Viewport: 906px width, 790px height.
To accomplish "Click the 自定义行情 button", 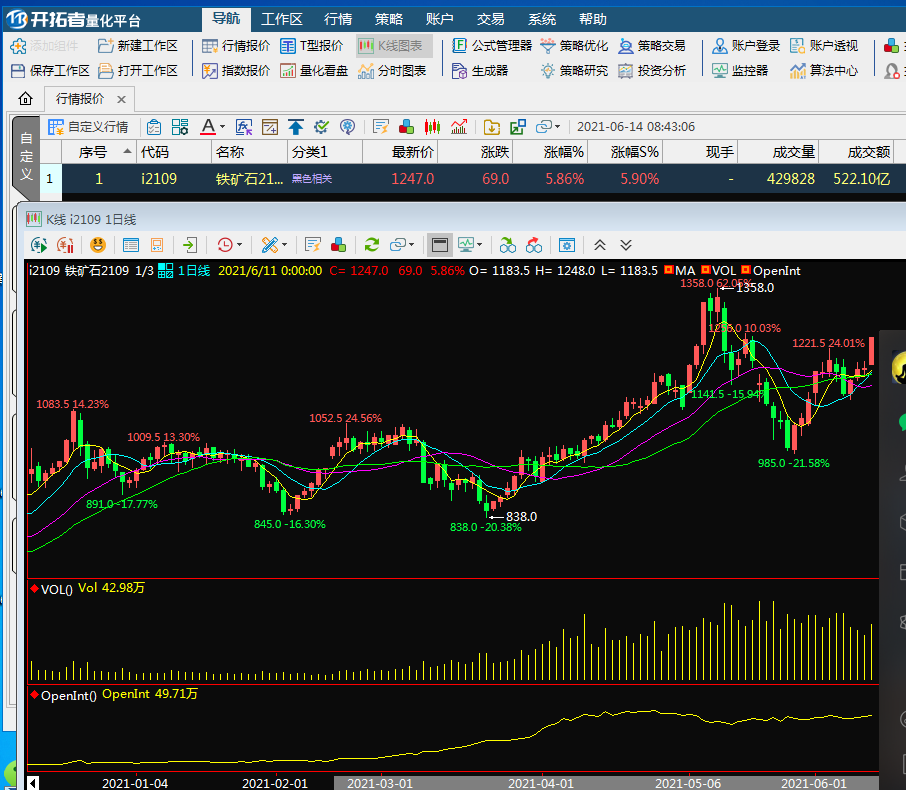I will coord(88,127).
